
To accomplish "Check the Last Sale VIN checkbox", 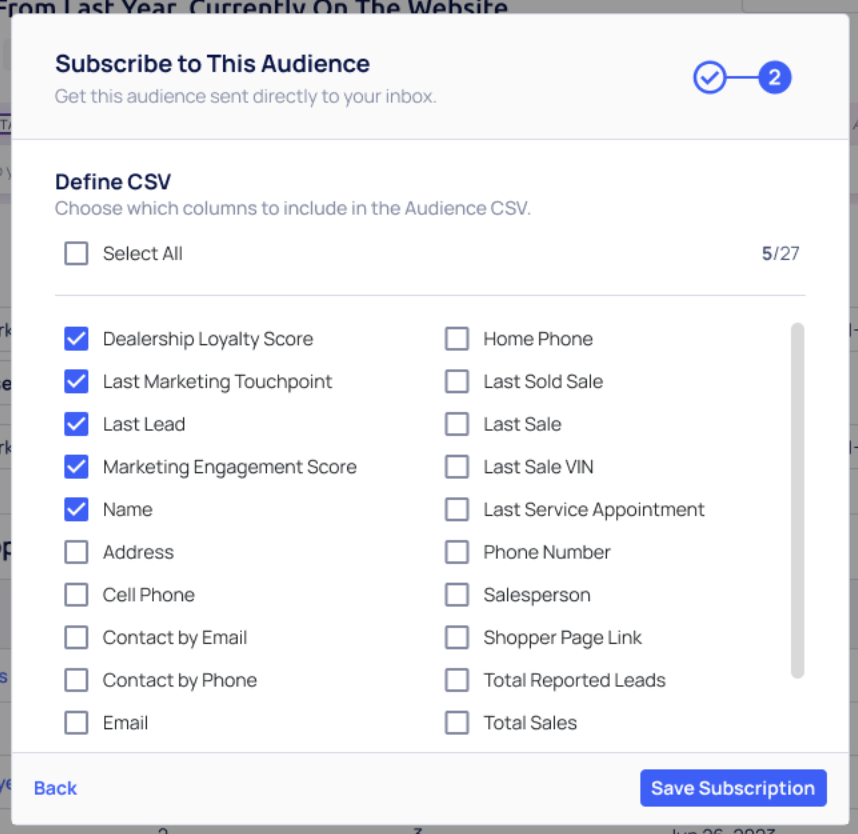I will (457, 467).
